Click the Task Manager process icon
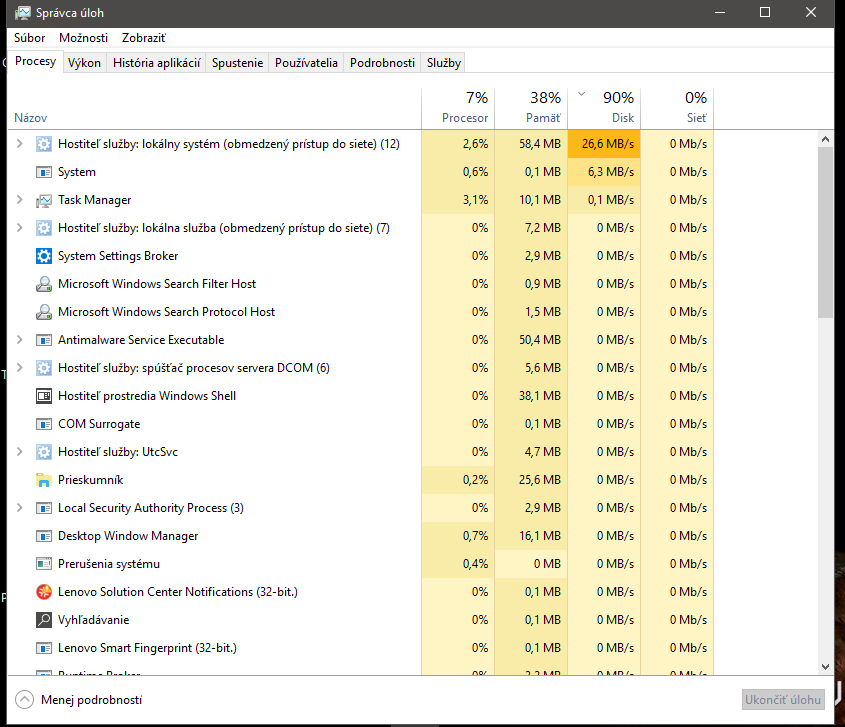 click(x=44, y=200)
